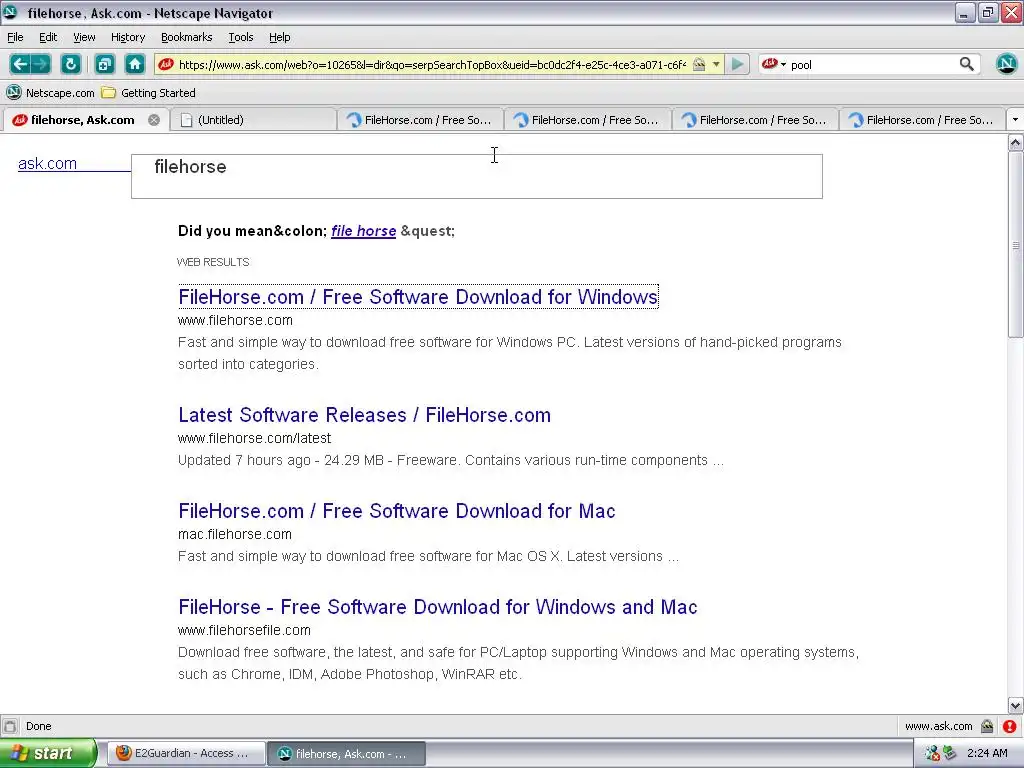Click the Ask site icon in the address bar
Viewport: 1024px width, 768px height.
(166, 64)
